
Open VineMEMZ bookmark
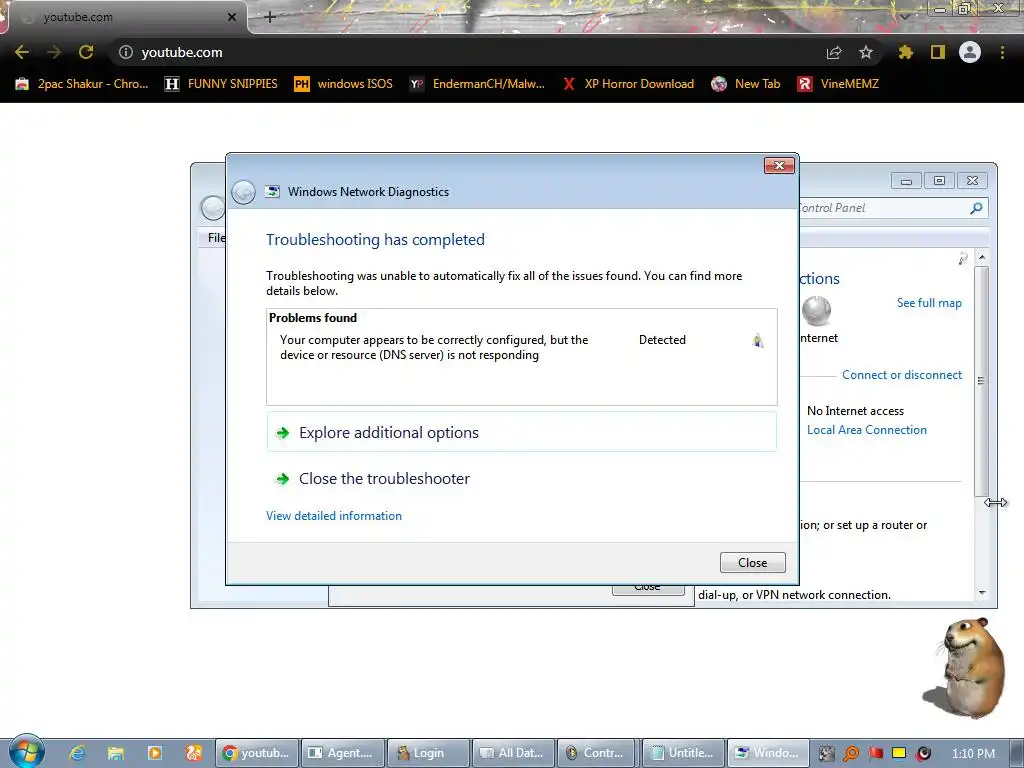(839, 84)
